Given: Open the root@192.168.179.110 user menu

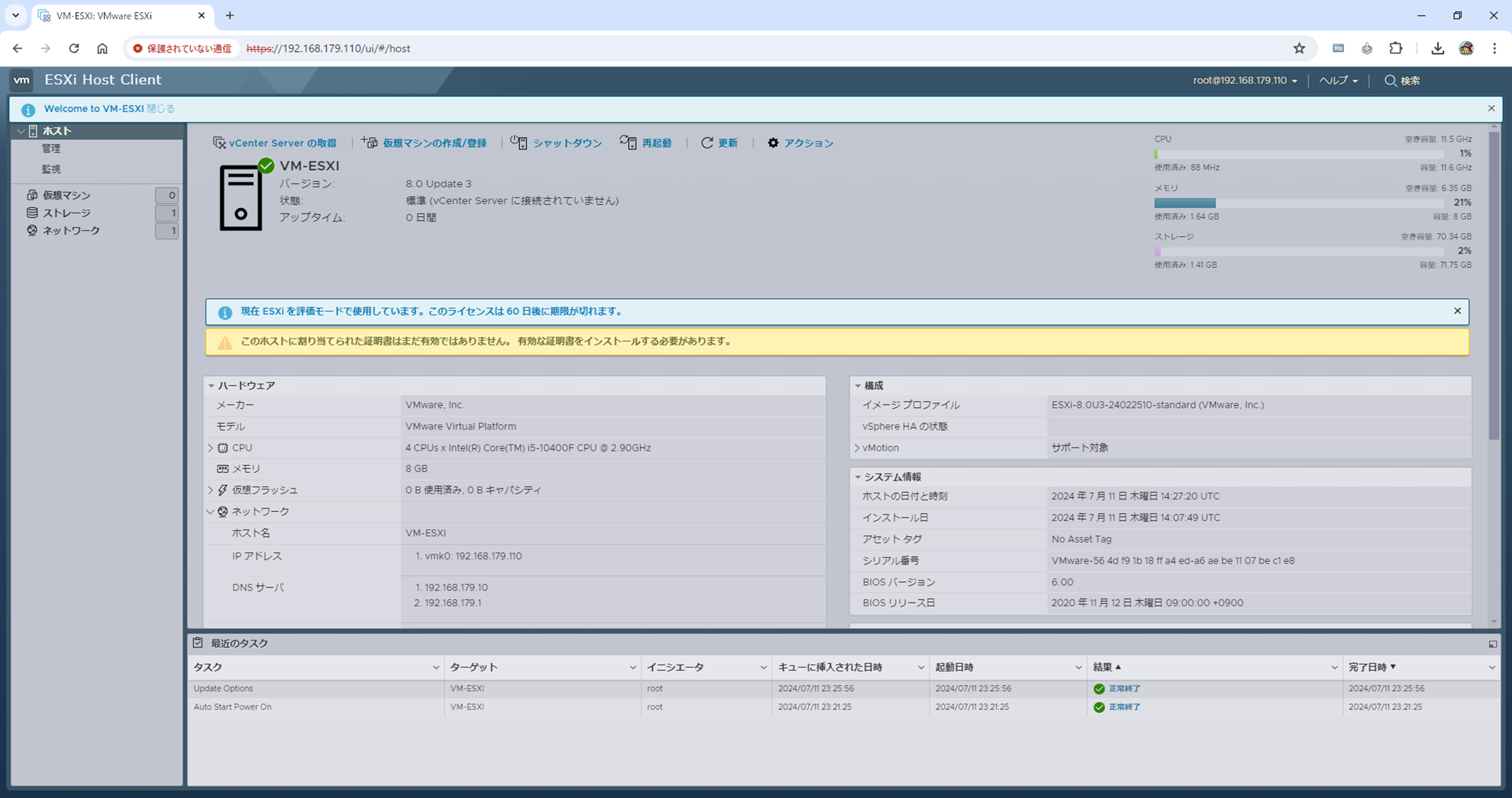Looking at the screenshot, I should coord(1244,81).
